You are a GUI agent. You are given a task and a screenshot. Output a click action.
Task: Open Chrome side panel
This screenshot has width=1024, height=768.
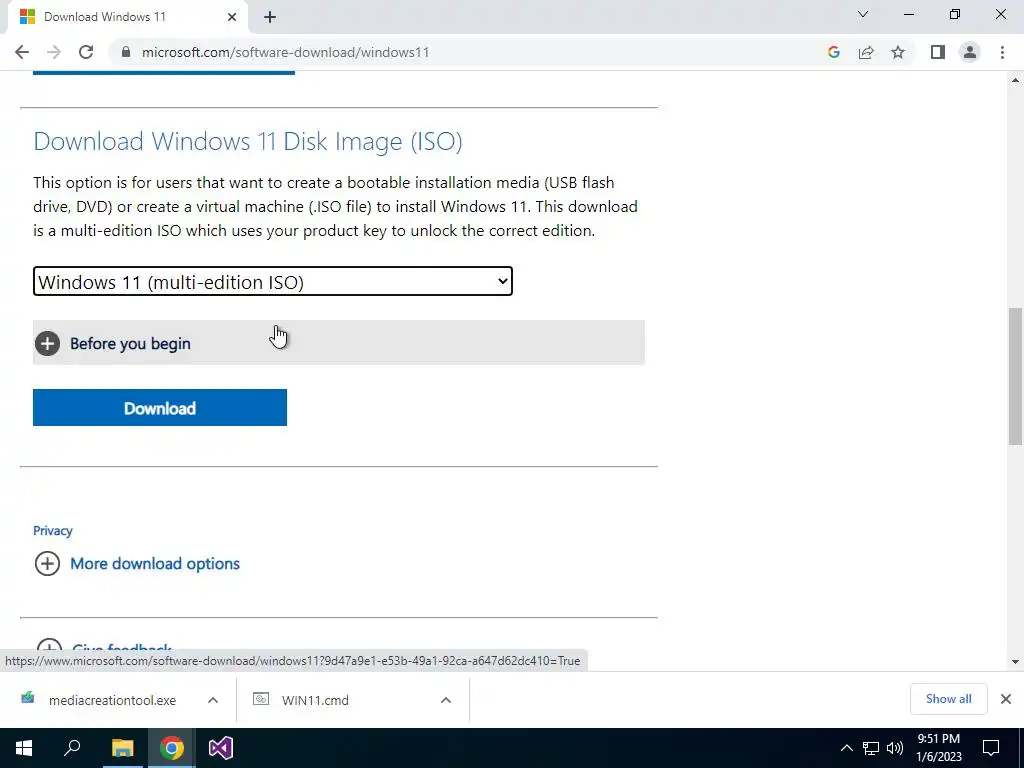click(938, 52)
